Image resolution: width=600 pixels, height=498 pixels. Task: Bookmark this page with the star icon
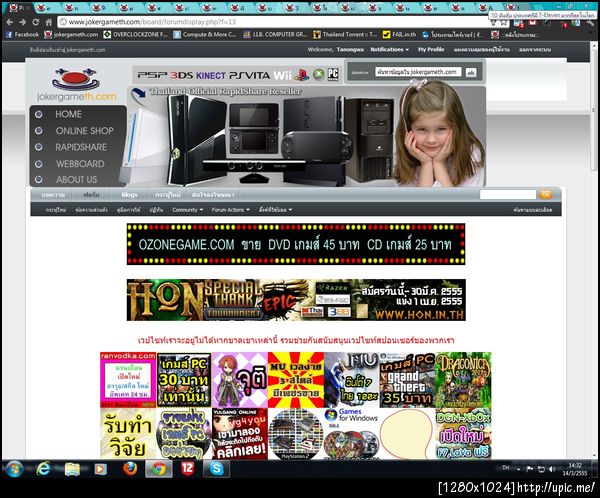(x=504, y=23)
